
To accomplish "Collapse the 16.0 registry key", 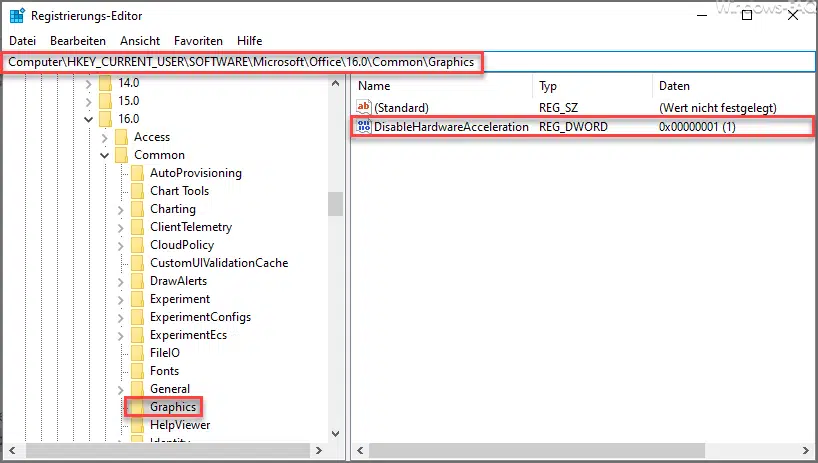I will tap(89, 119).
